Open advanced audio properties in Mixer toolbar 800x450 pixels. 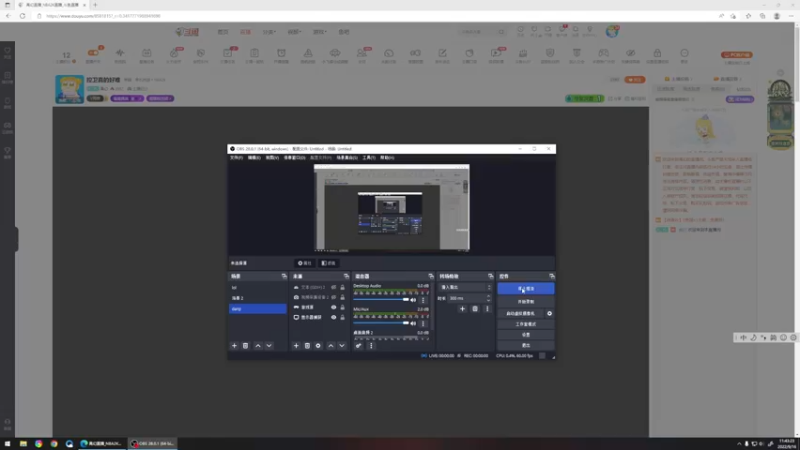click(359, 345)
